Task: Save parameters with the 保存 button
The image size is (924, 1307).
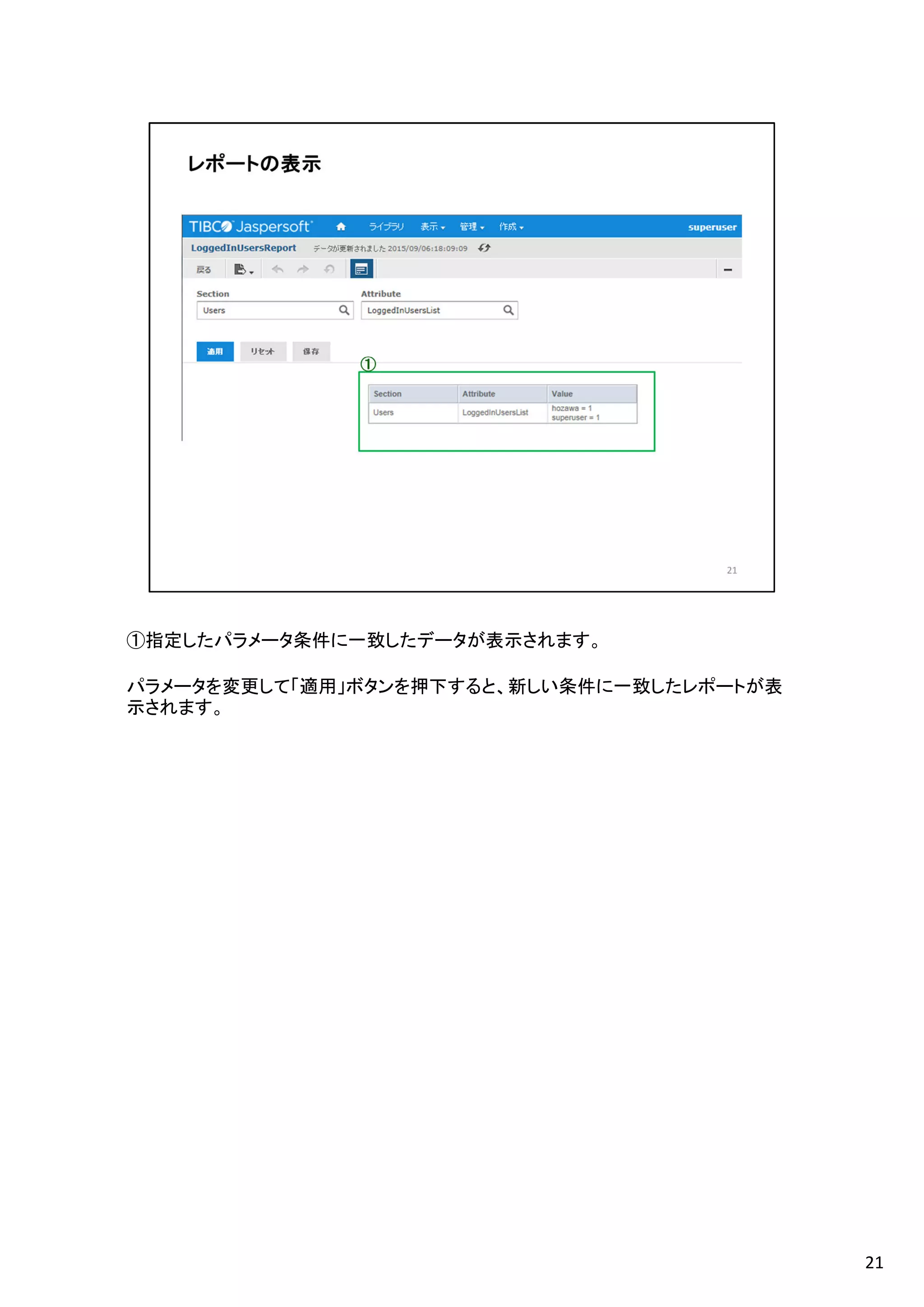Action: [311, 351]
